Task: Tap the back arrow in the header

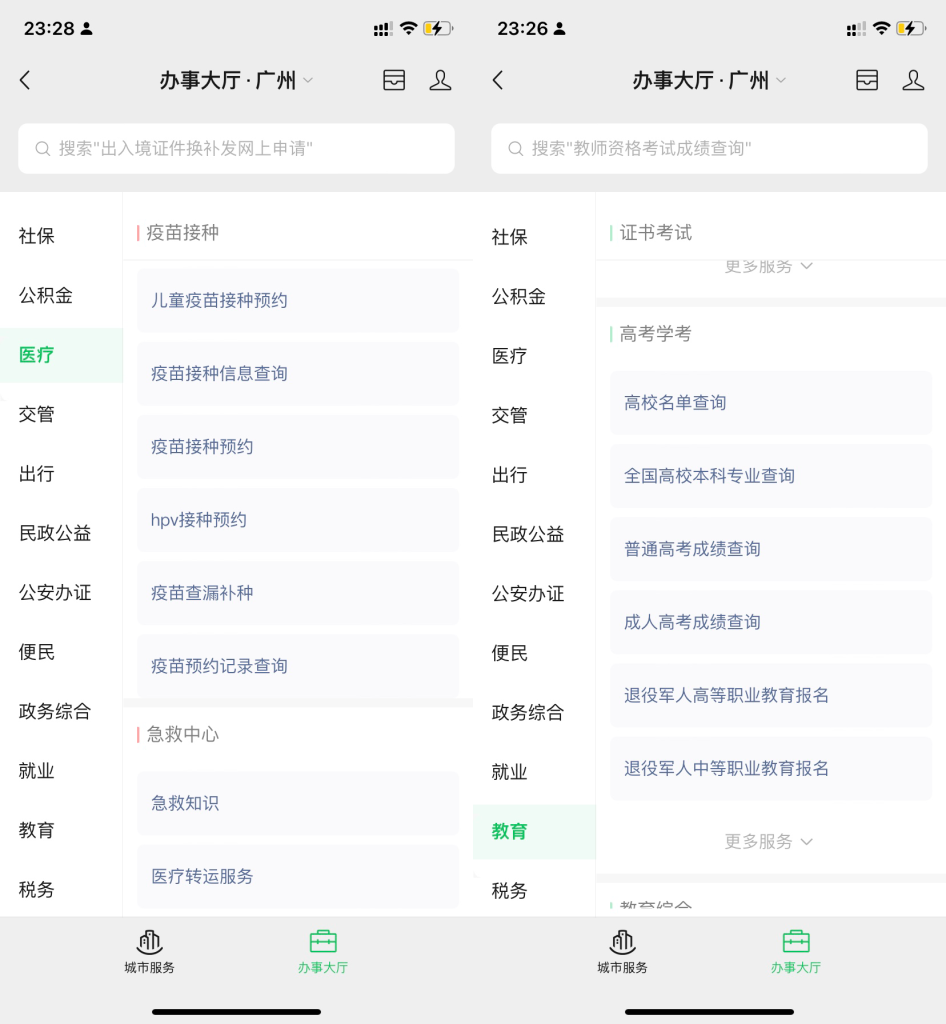Action: pyautogui.click(x=24, y=80)
